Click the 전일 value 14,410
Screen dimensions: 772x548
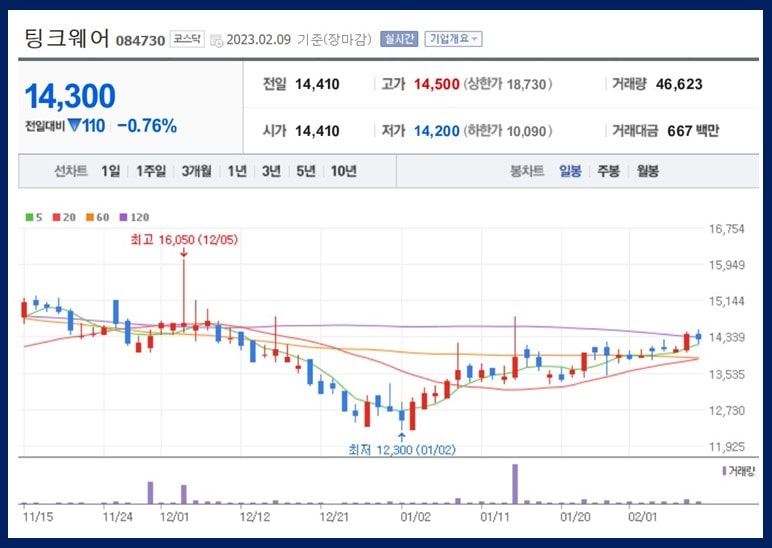pyautogui.click(x=317, y=84)
